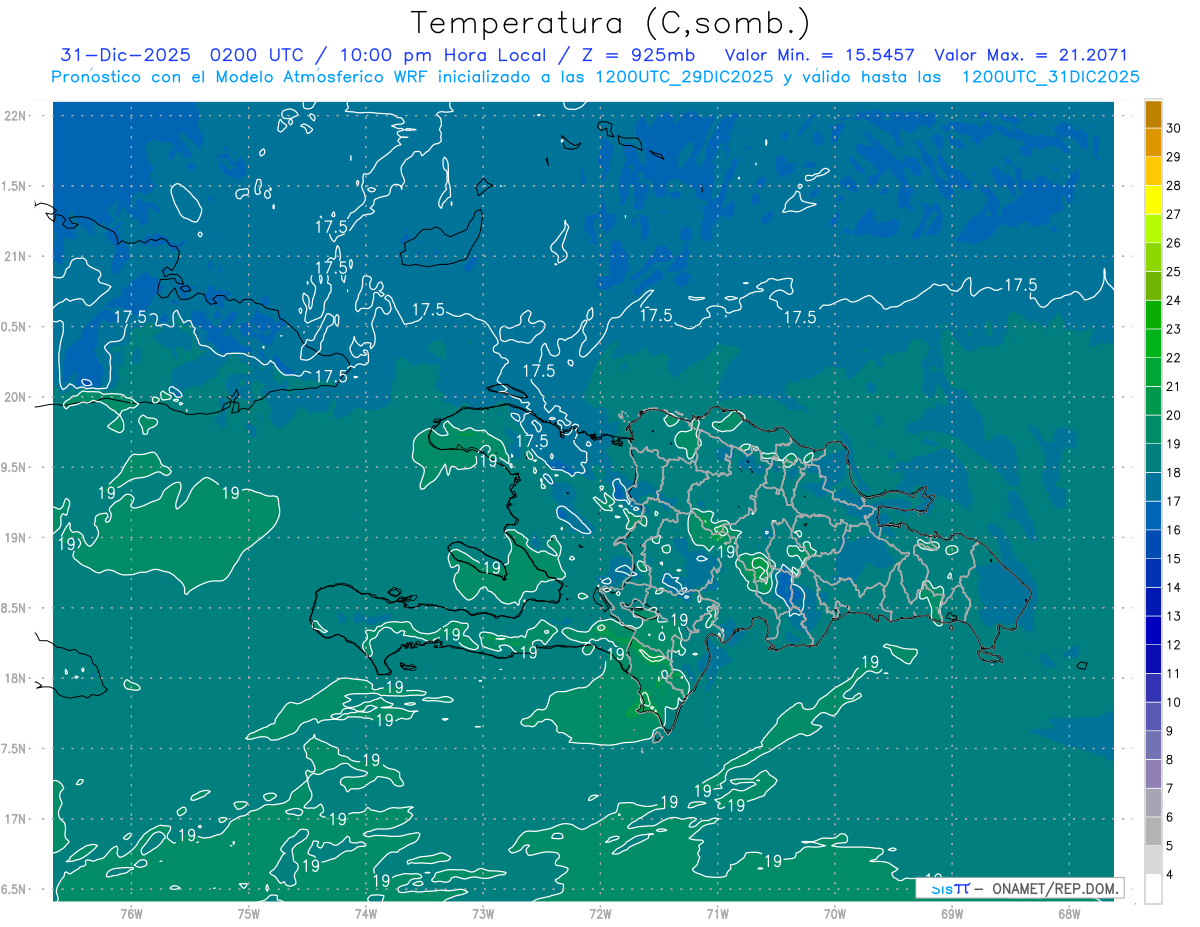Click "10:00 pm Hora Local" text

tap(443, 55)
